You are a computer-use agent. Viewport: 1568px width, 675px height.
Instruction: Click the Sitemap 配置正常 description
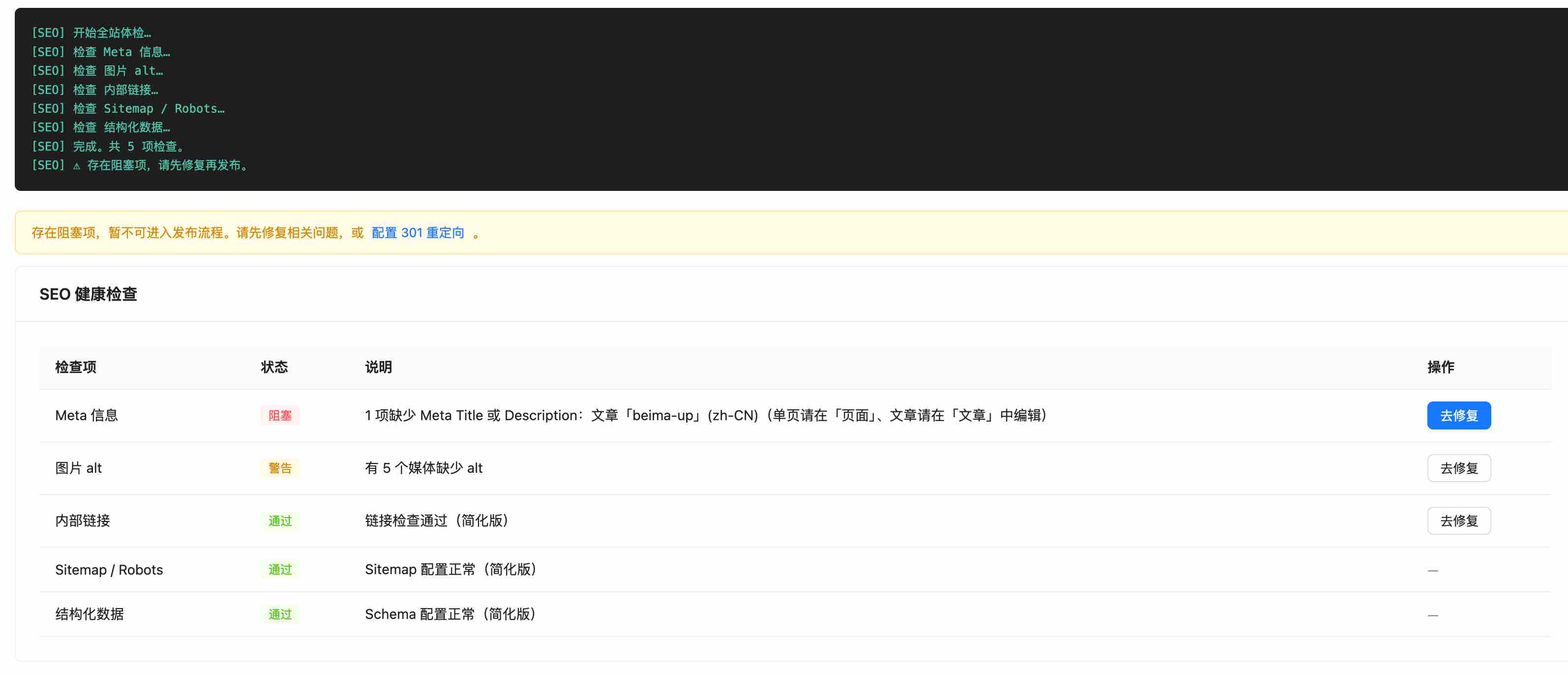click(x=451, y=569)
